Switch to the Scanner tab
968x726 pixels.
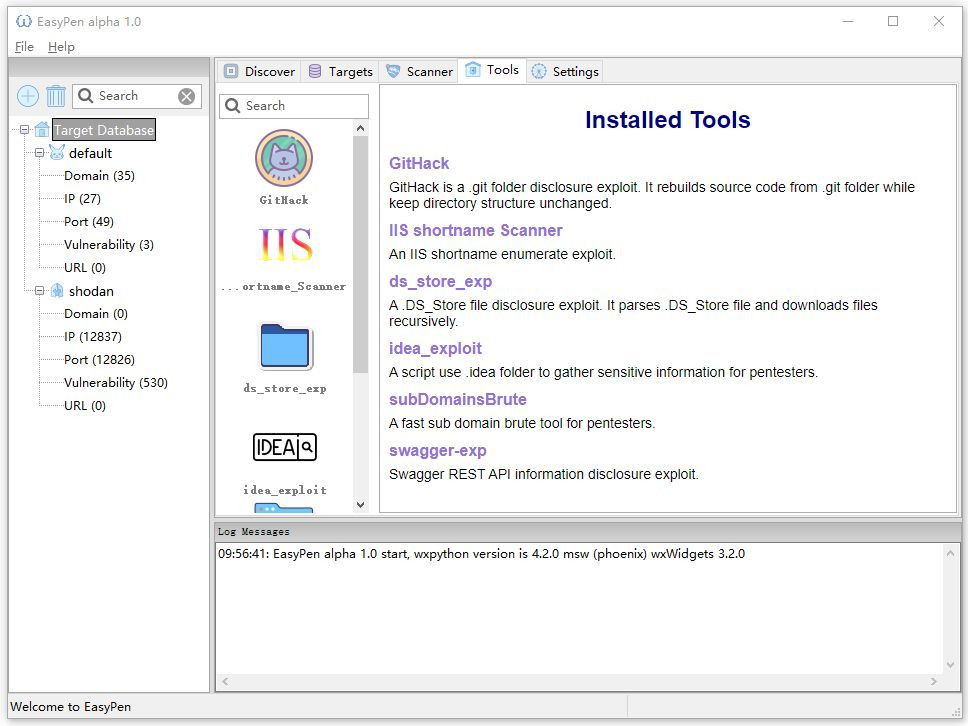[x=419, y=72]
